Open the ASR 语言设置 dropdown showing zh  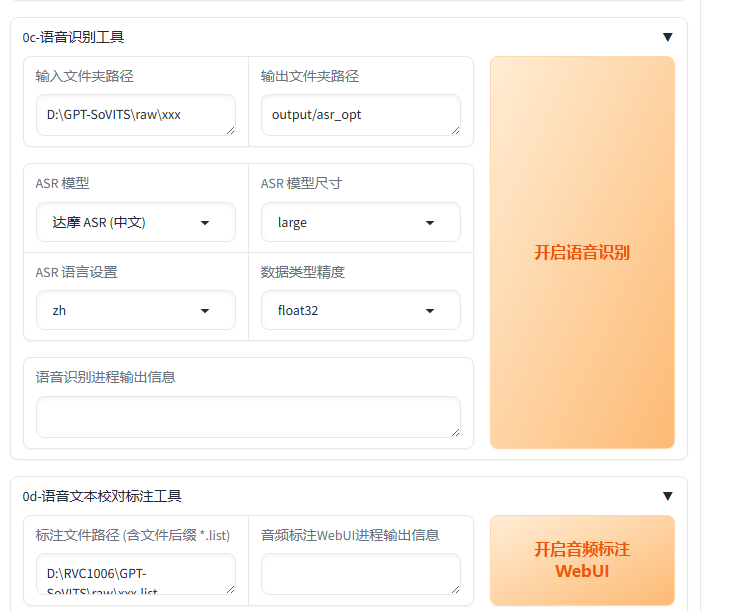pyautogui.click(x=136, y=310)
